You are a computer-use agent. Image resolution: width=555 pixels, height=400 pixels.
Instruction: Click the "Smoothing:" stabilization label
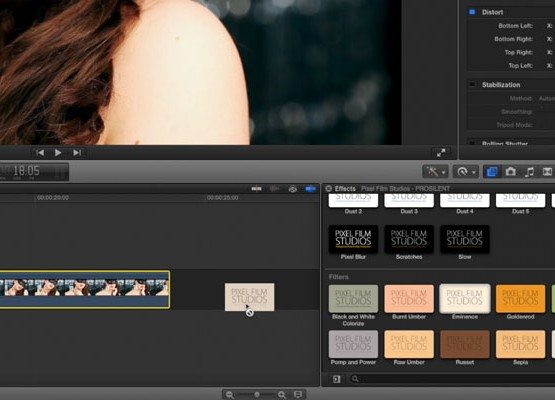tap(517, 112)
